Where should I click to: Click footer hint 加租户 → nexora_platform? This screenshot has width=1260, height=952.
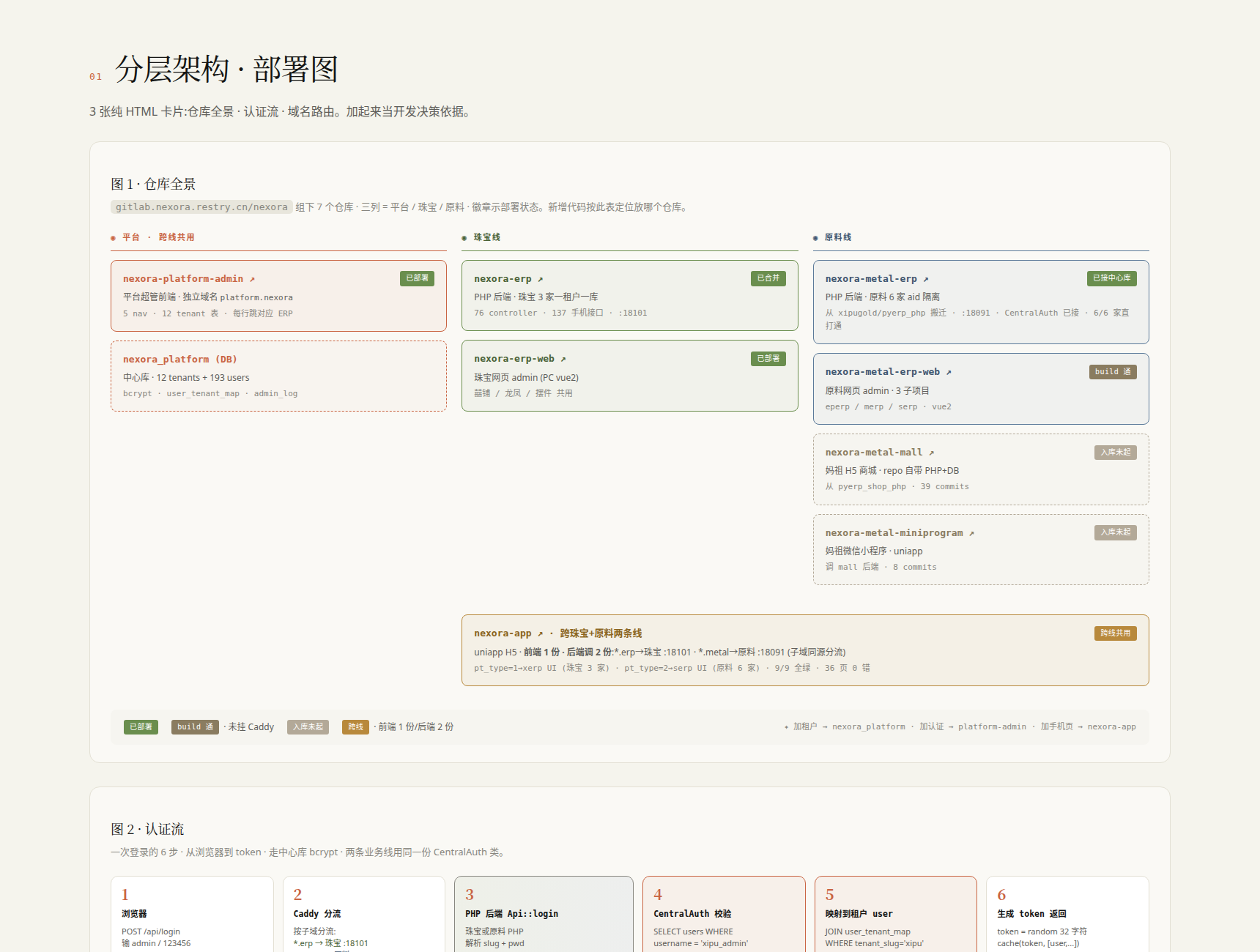(x=849, y=727)
